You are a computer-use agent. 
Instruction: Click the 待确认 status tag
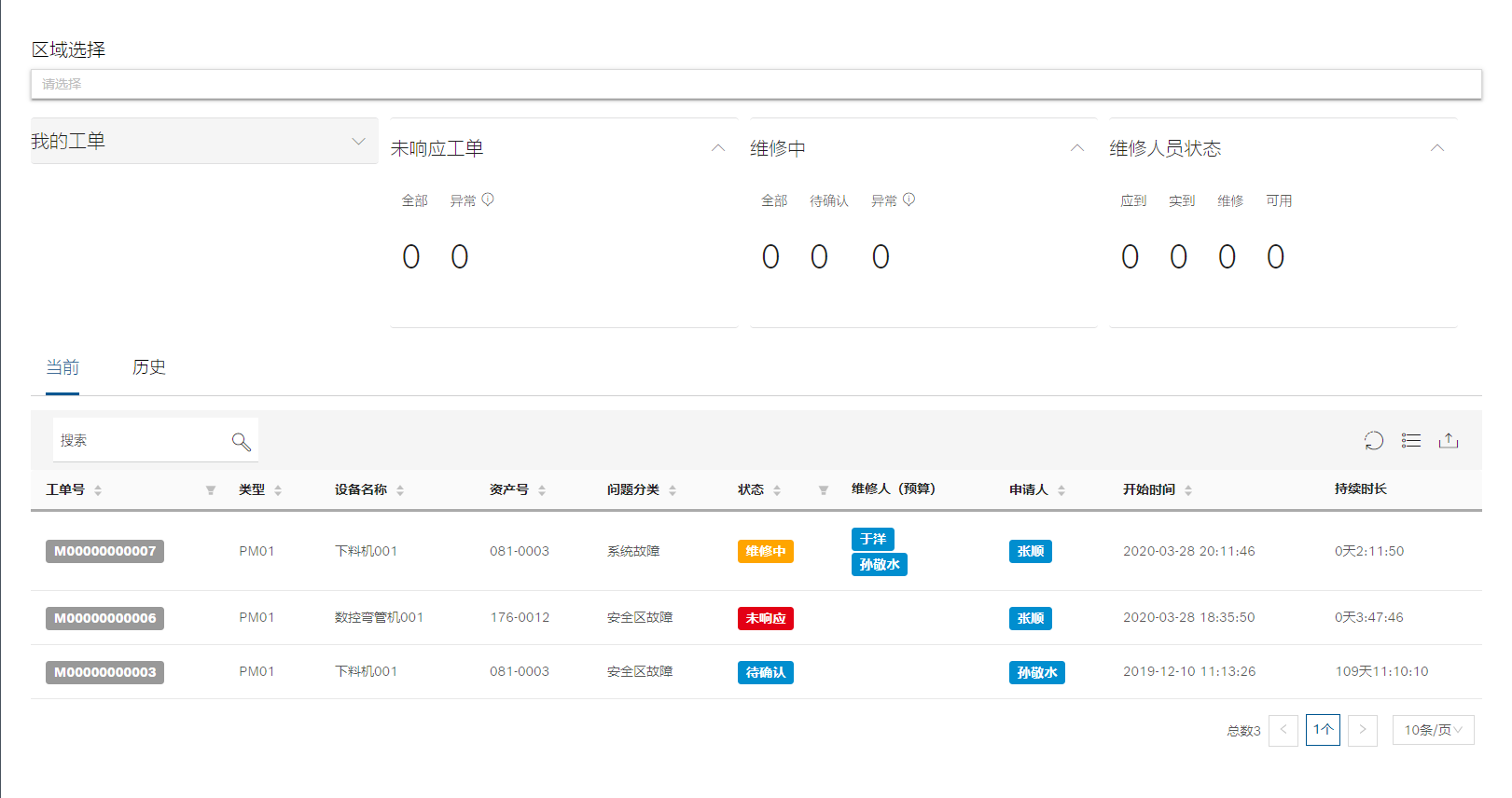(x=766, y=672)
